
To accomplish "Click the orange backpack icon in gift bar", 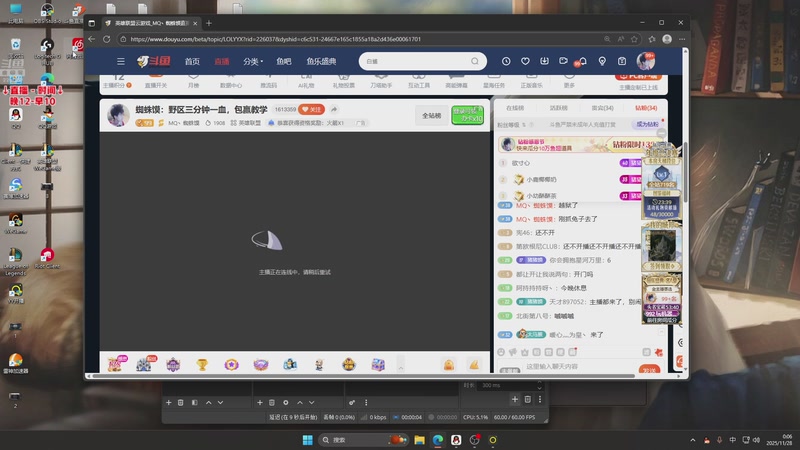I will pos(448,365).
